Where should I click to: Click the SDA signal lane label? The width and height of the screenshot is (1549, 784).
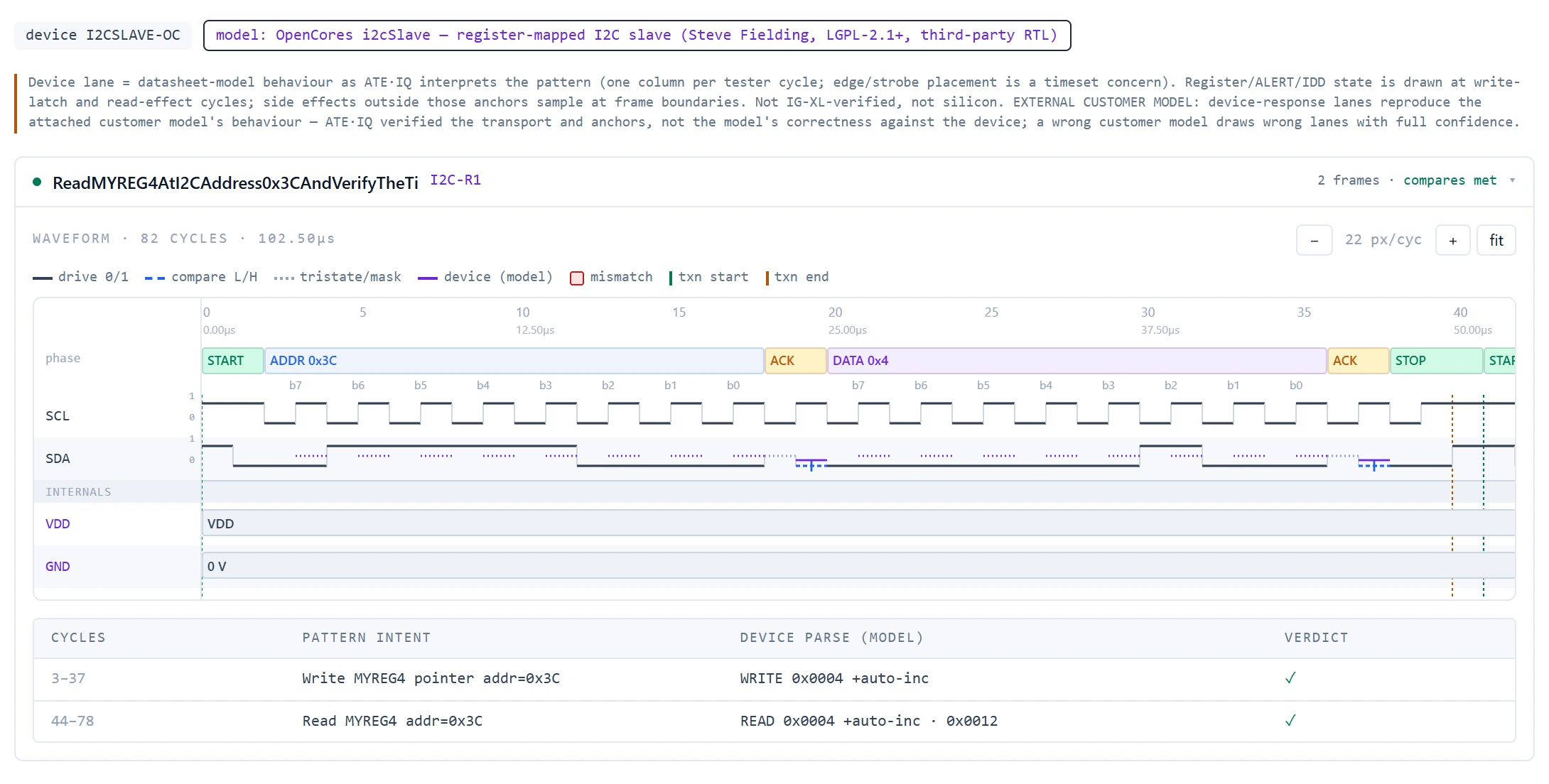pyautogui.click(x=58, y=458)
